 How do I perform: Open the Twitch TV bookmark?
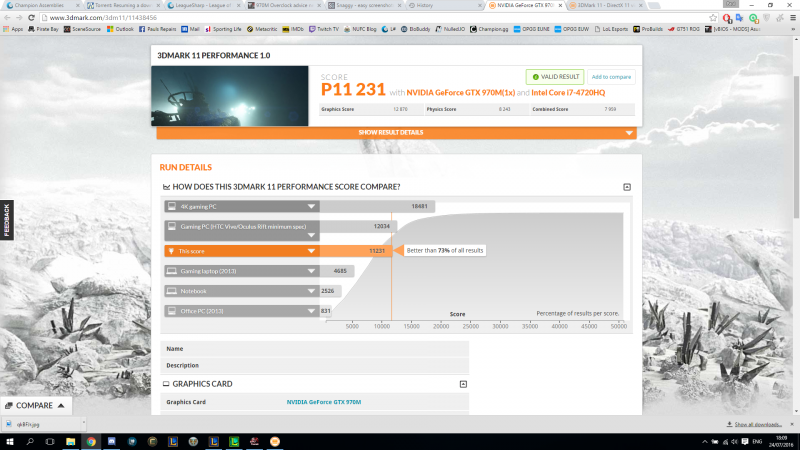pyautogui.click(x=323, y=29)
